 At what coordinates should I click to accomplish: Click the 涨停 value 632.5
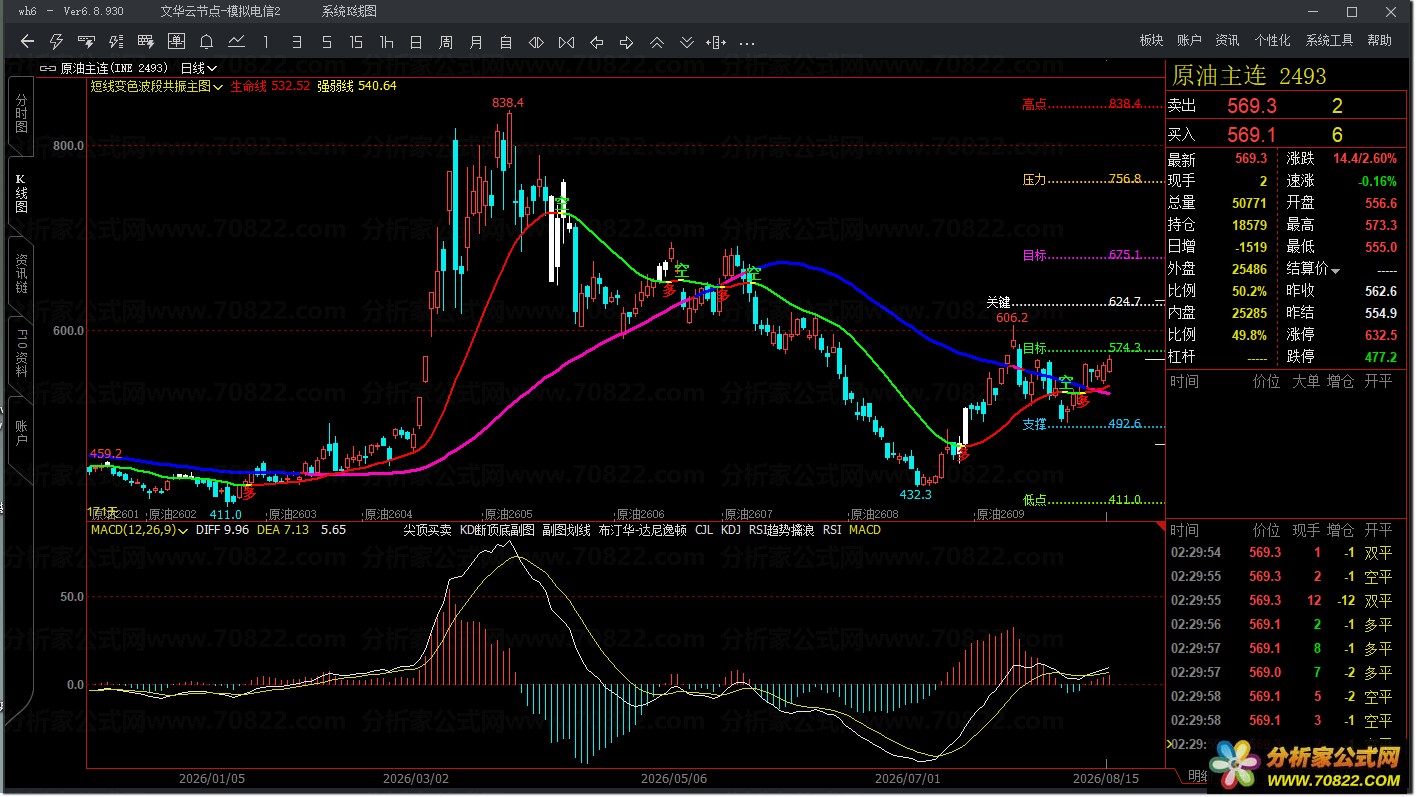pyautogui.click(x=1379, y=335)
